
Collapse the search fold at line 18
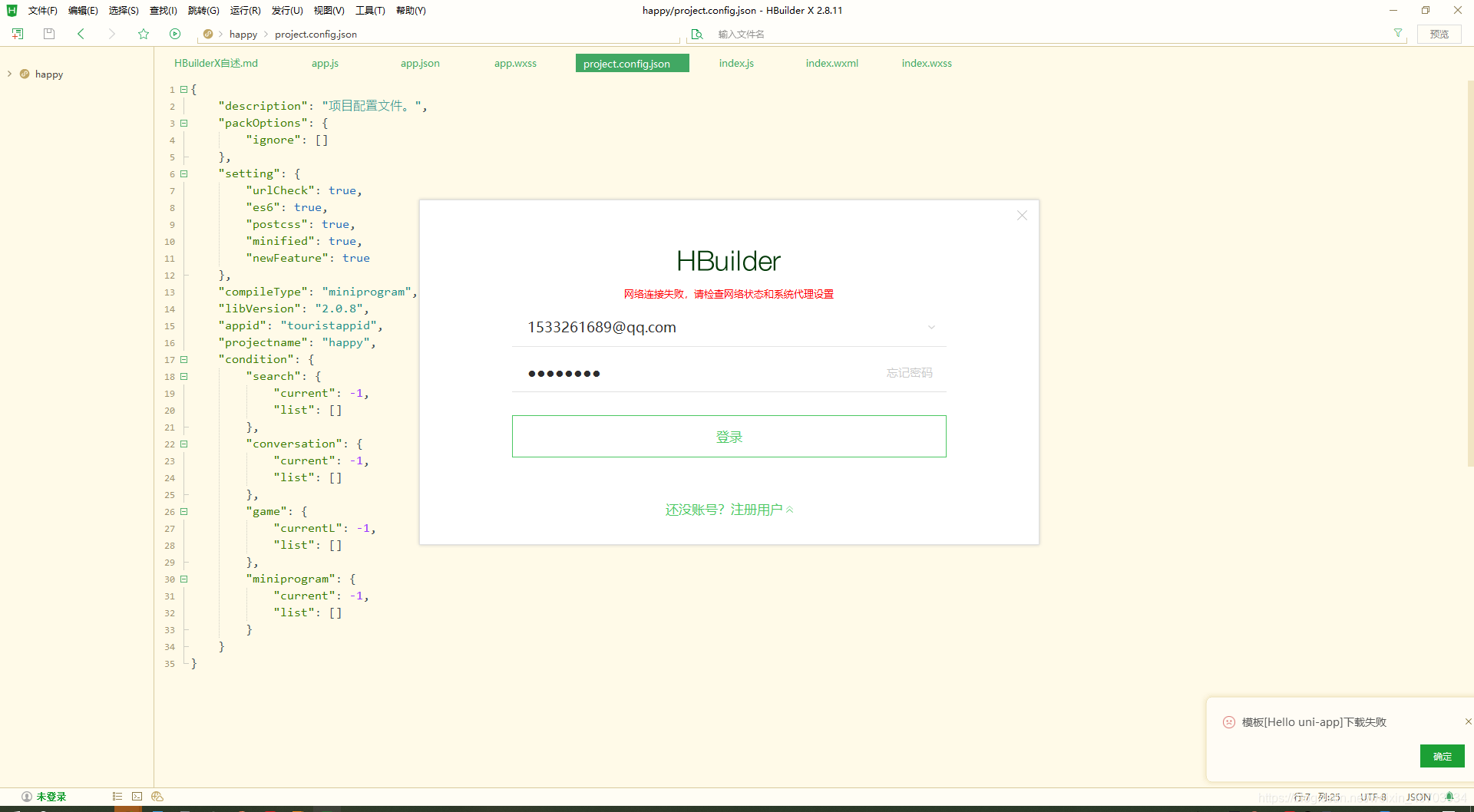click(x=184, y=376)
